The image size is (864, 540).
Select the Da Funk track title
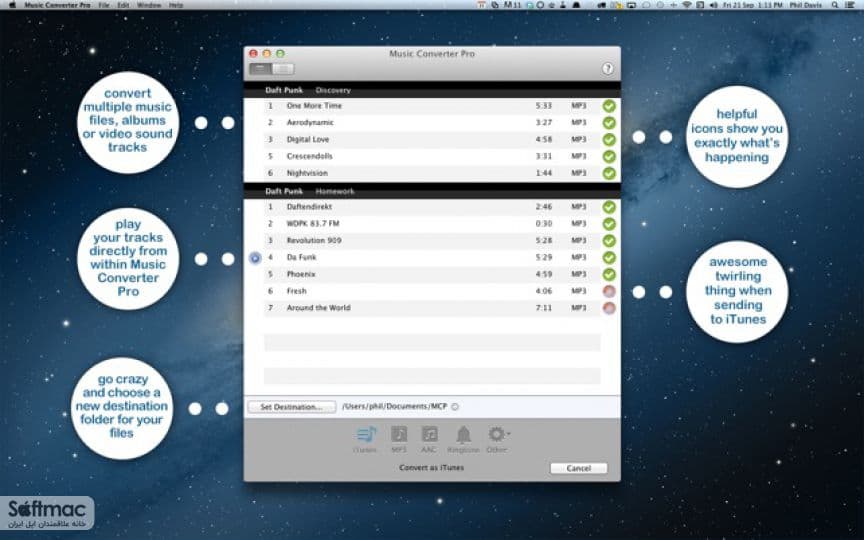[x=301, y=257]
